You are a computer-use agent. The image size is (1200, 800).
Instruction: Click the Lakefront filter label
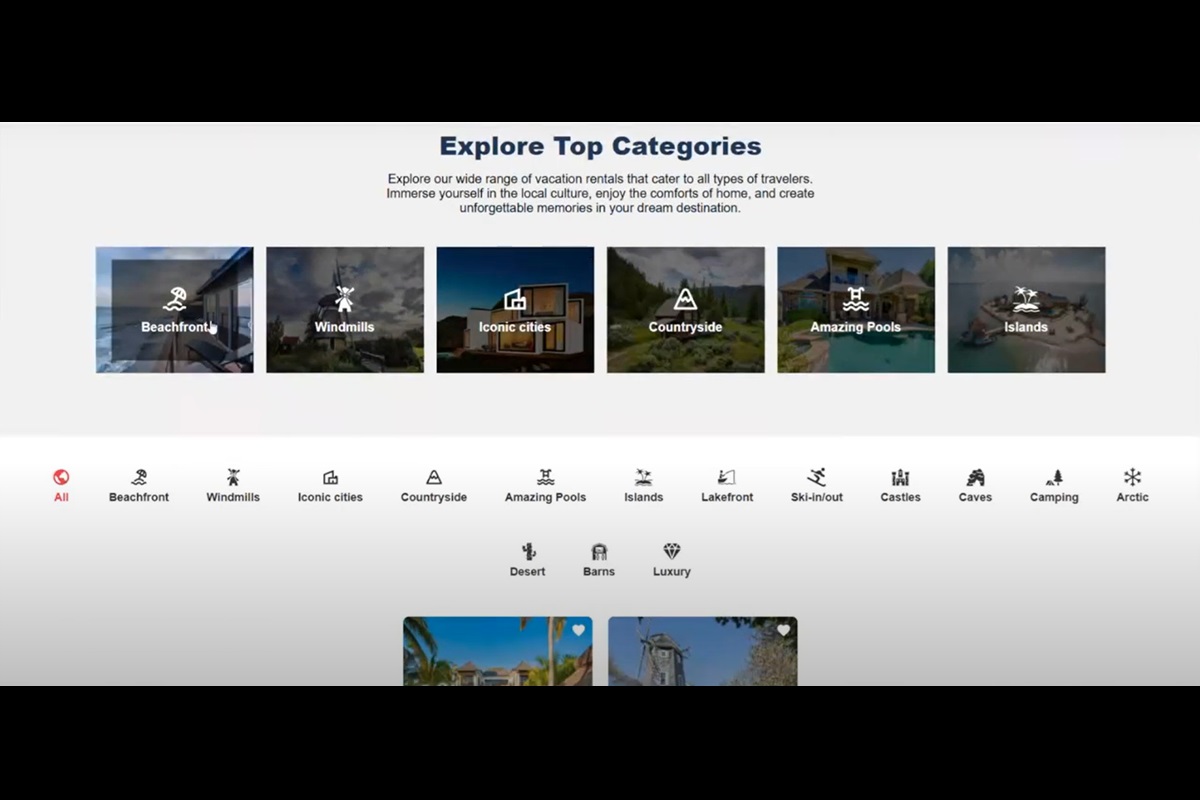click(727, 497)
